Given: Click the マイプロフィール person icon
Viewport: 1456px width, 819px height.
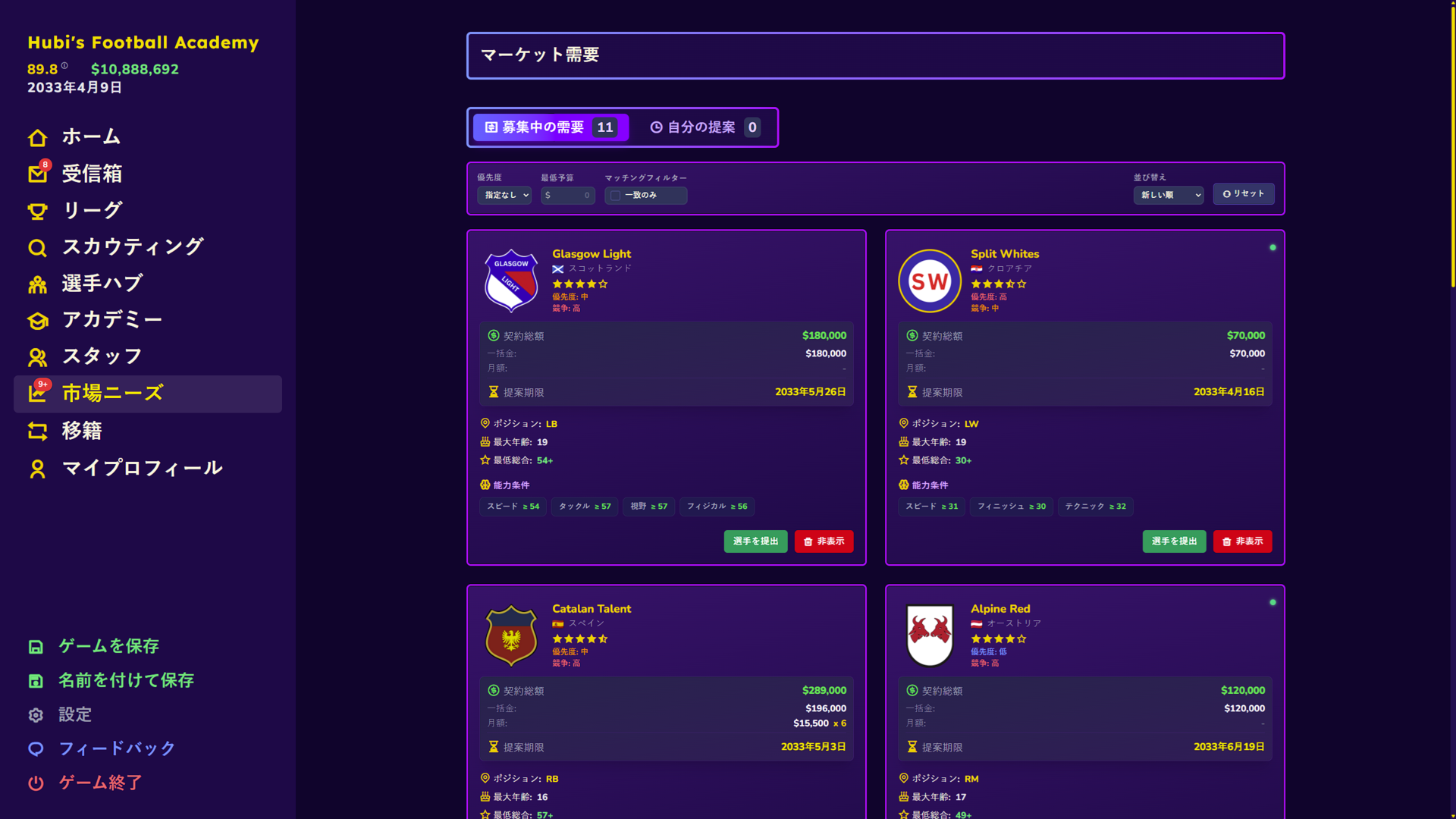Looking at the screenshot, I should [37, 469].
